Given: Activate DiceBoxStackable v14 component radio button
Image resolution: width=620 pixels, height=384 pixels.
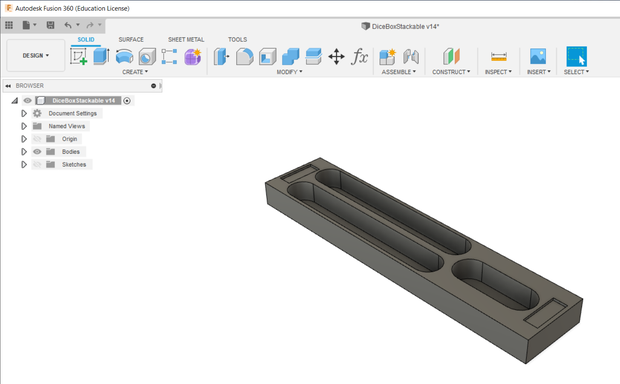Looking at the screenshot, I should (127, 101).
